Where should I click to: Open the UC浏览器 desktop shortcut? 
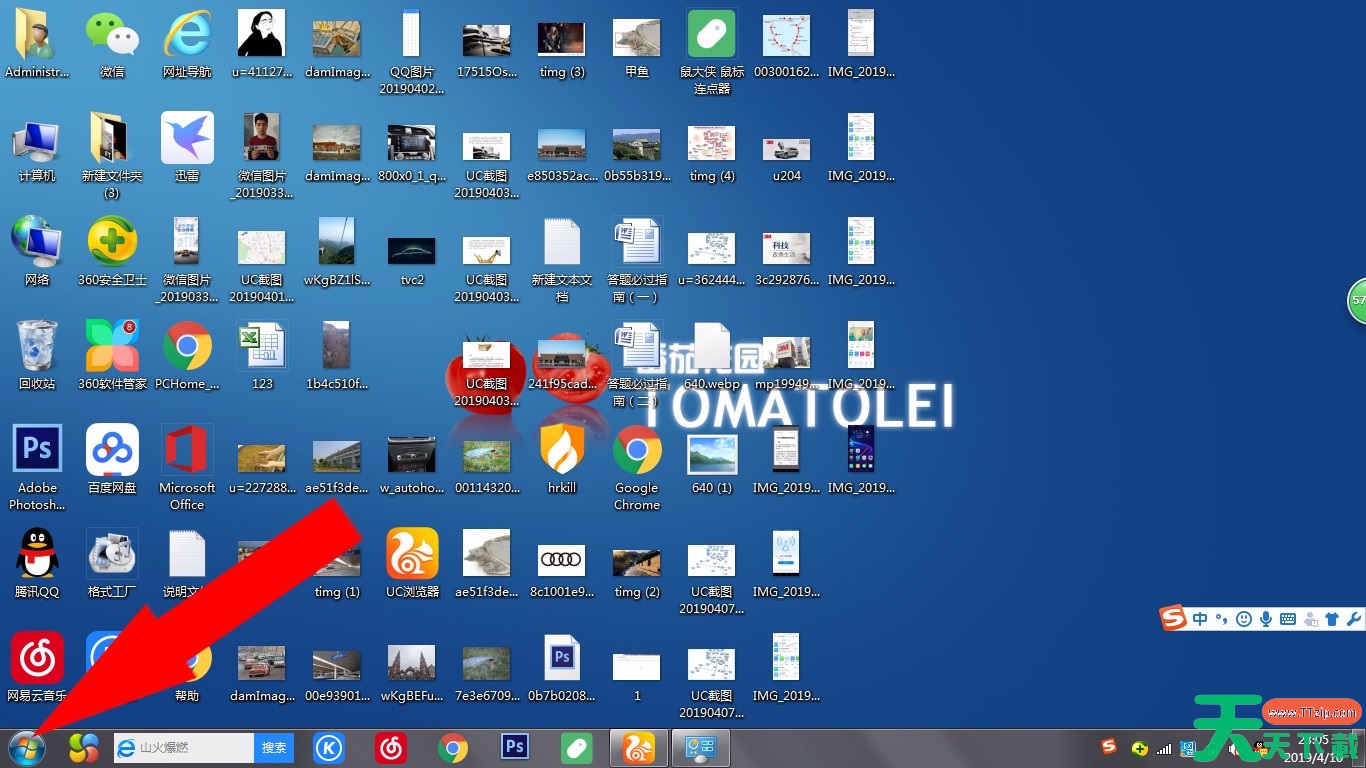click(412, 554)
